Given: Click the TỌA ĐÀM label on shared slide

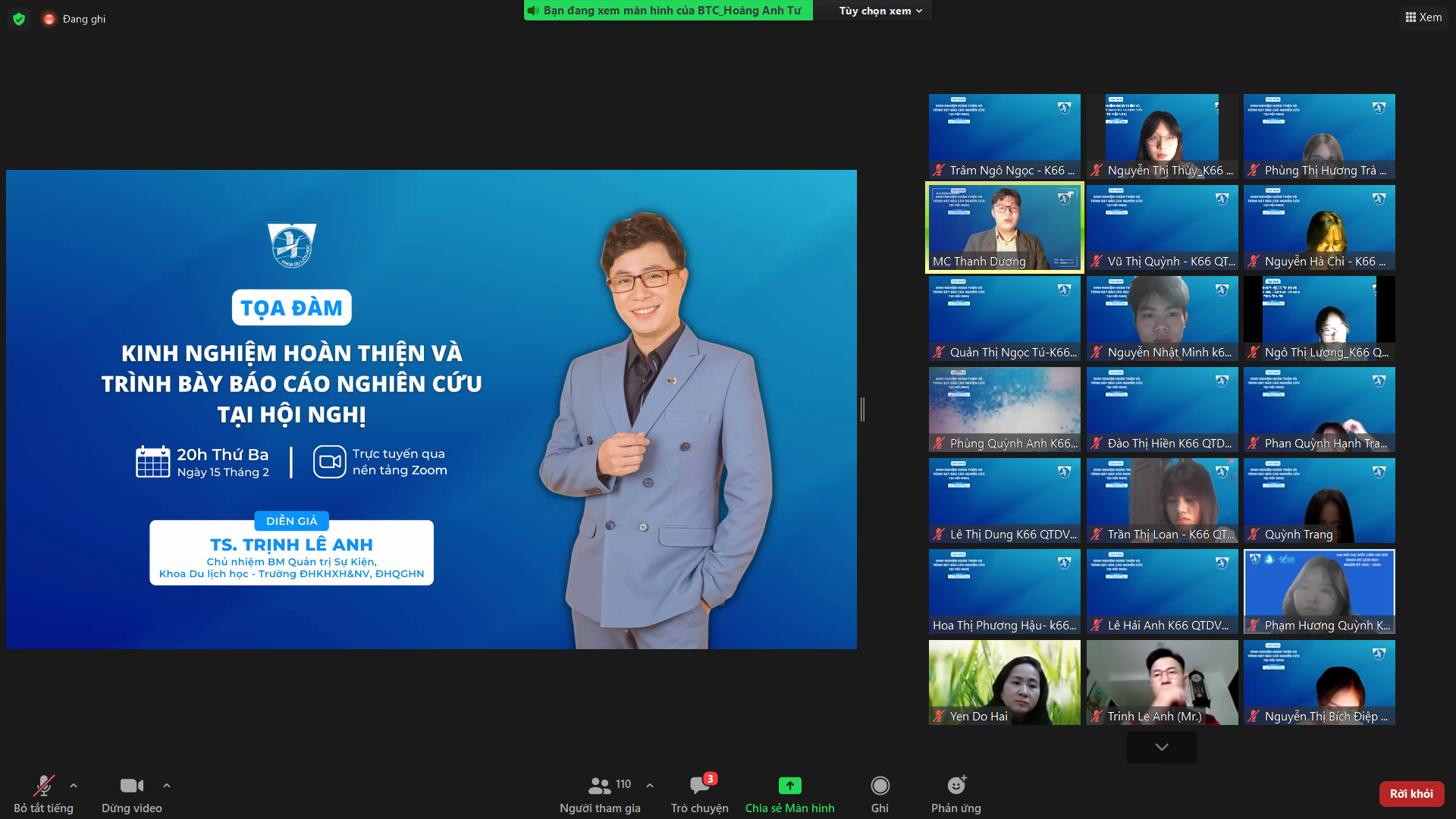Looking at the screenshot, I should click(291, 308).
